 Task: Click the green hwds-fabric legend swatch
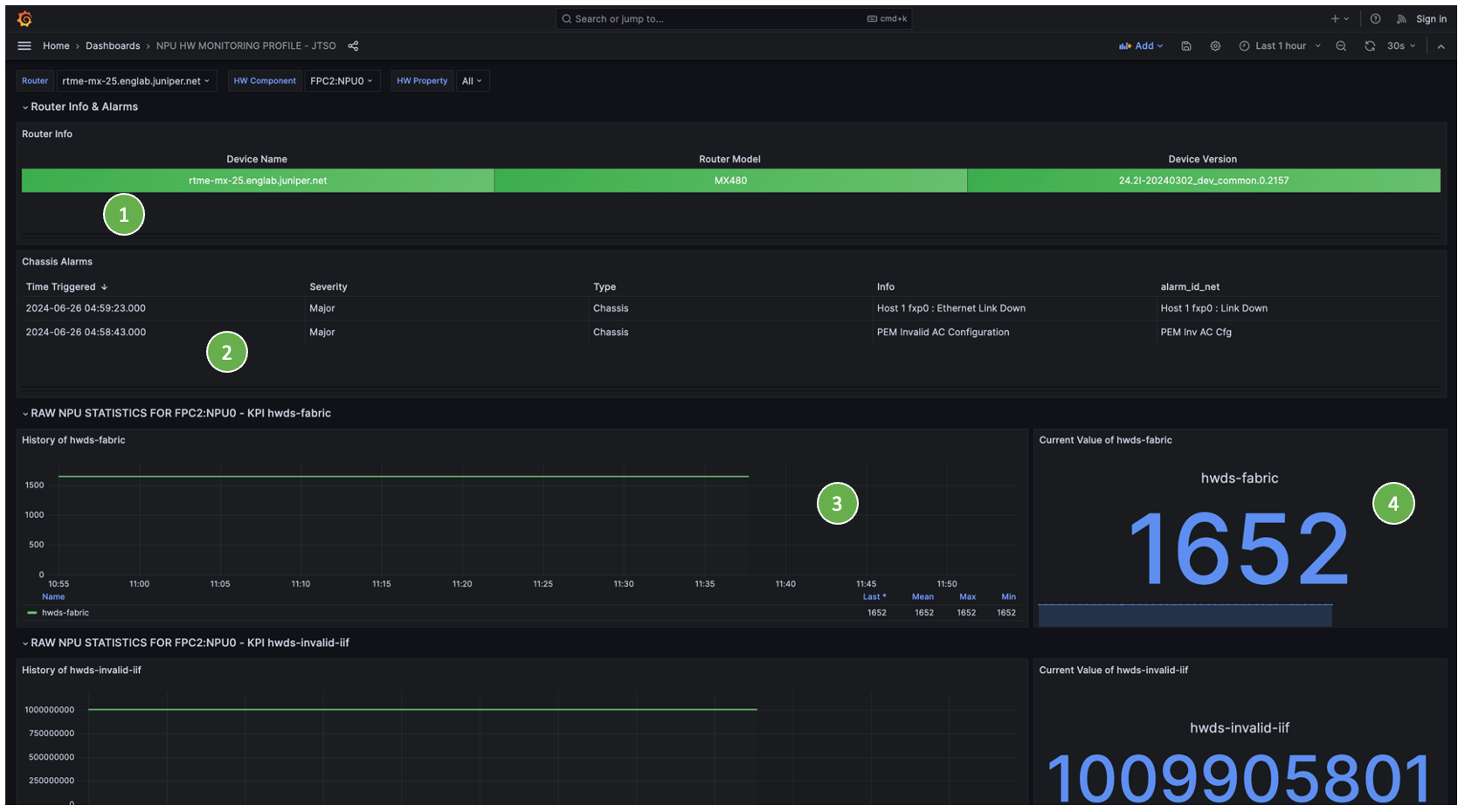click(x=32, y=613)
